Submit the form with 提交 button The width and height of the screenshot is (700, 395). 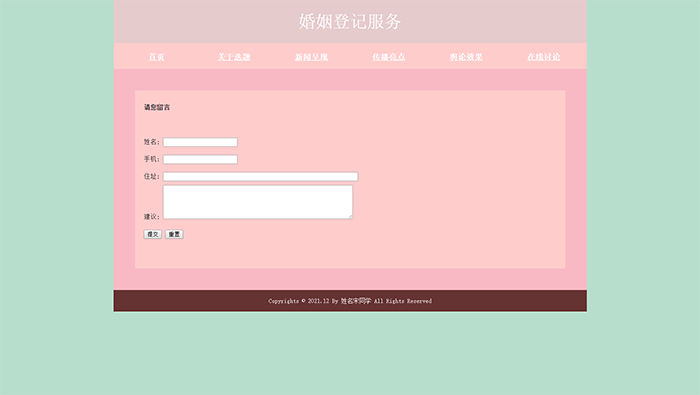pos(153,234)
